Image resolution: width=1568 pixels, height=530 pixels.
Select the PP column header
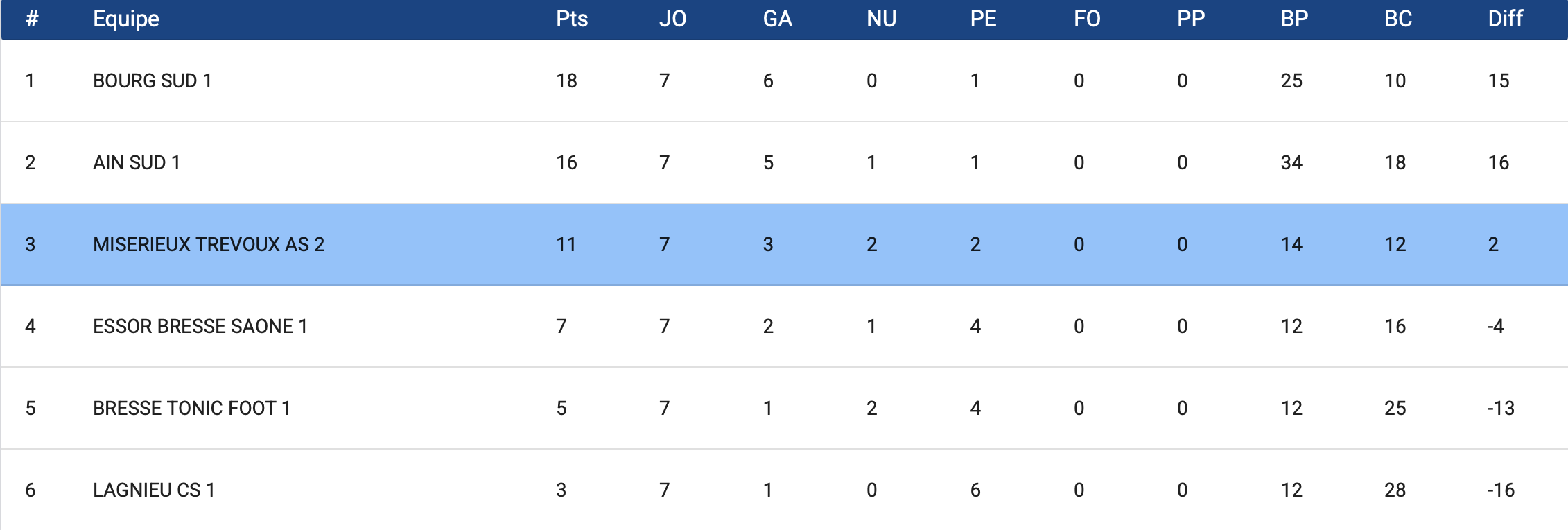click(x=1191, y=19)
